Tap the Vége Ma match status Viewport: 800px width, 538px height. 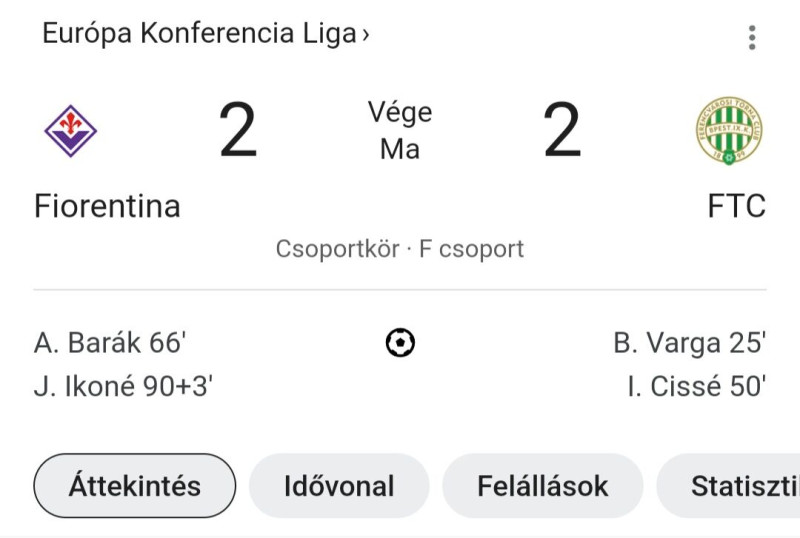point(400,131)
